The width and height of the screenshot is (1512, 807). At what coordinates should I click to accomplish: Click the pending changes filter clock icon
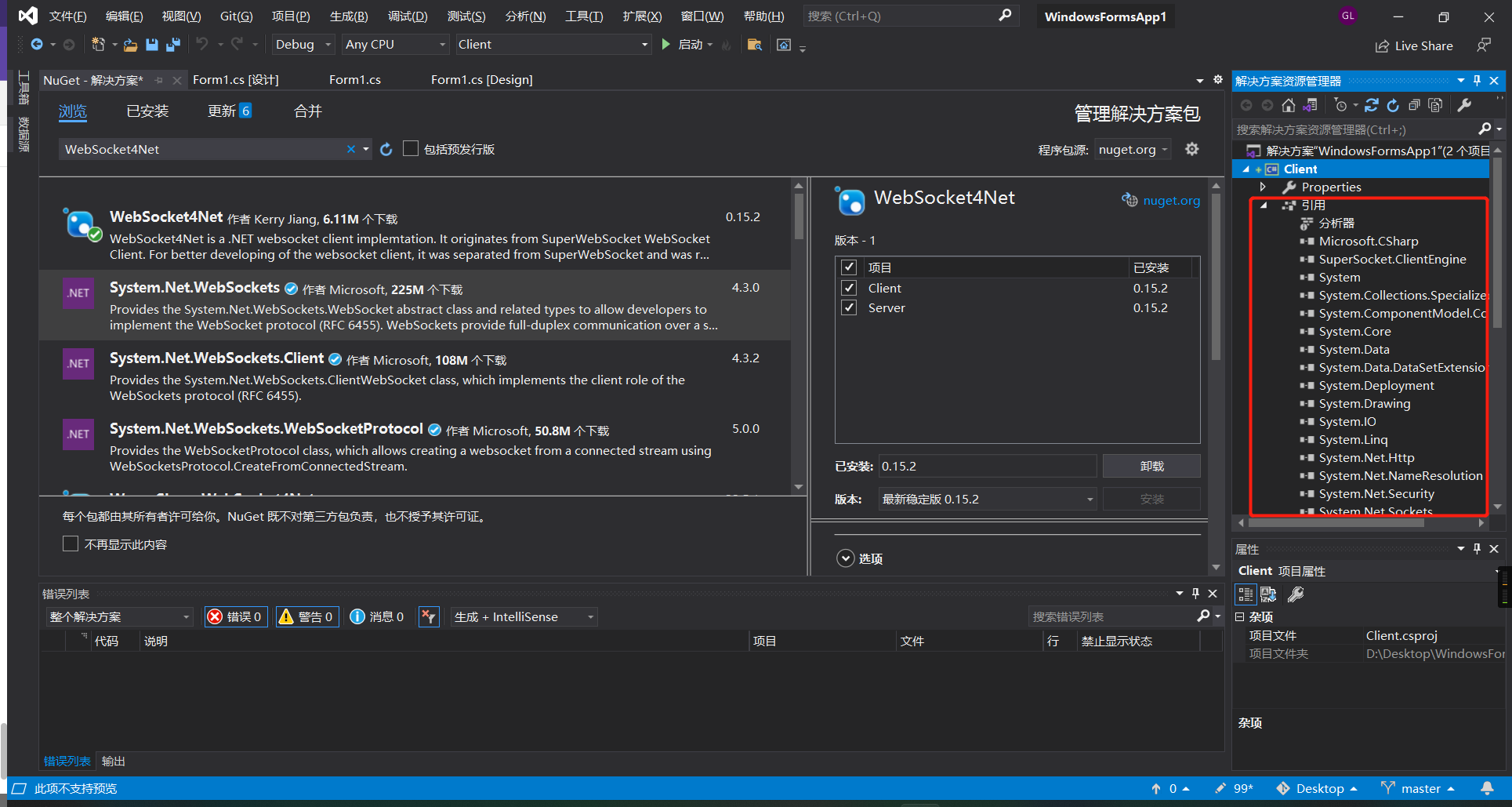pos(1341,105)
